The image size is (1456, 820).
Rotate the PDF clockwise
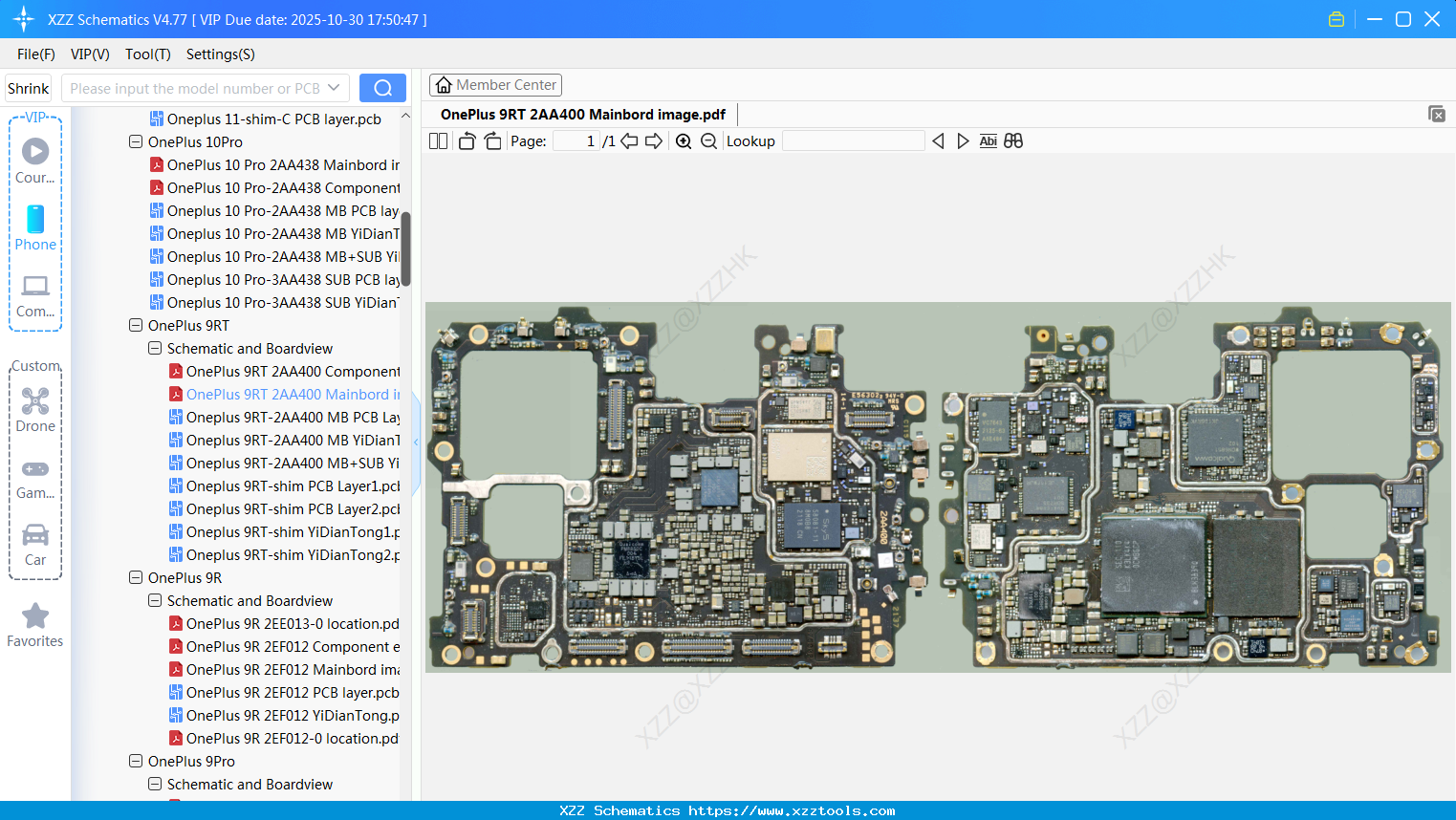[491, 140]
